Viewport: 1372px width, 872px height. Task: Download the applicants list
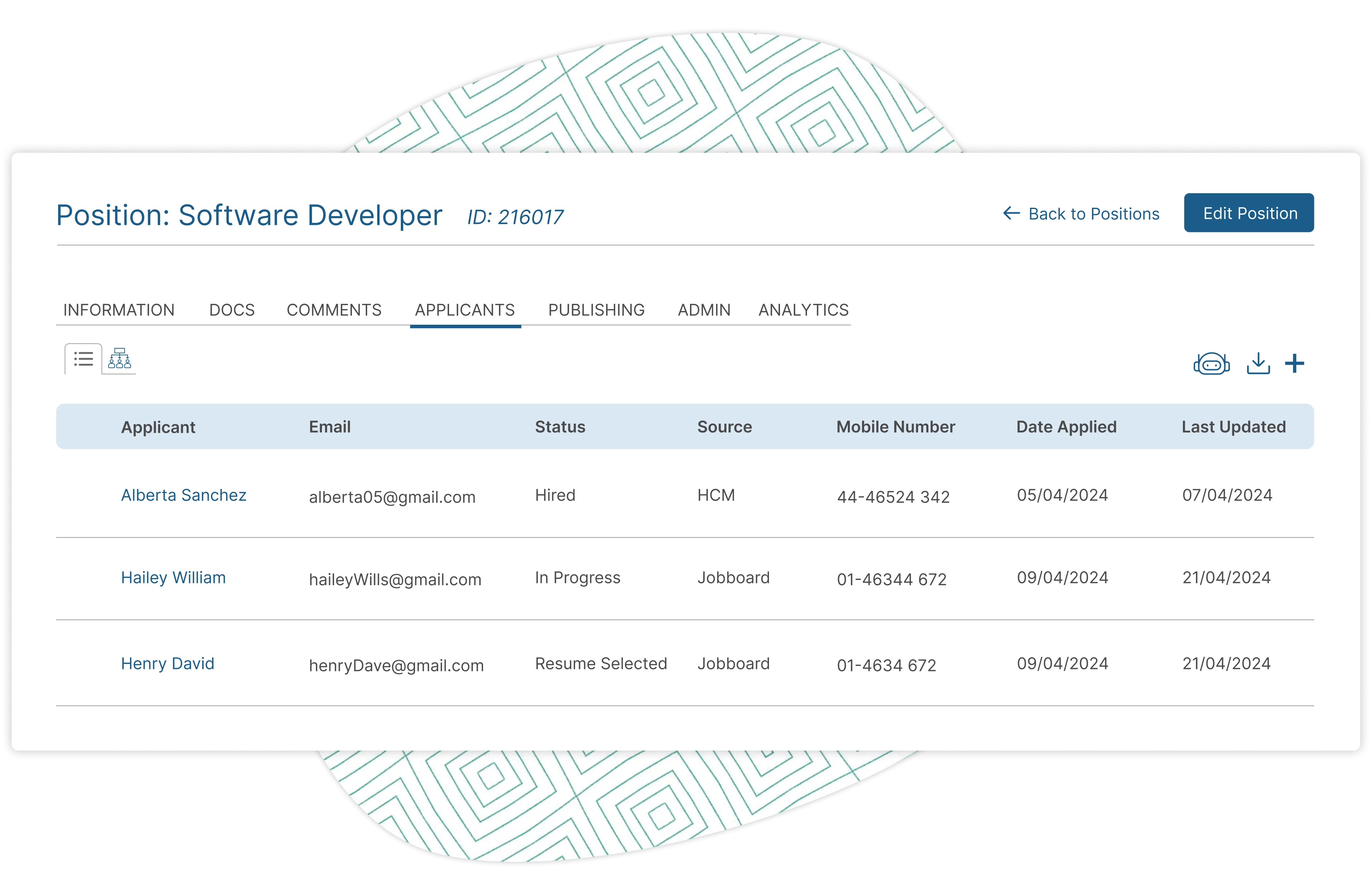point(1258,364)
